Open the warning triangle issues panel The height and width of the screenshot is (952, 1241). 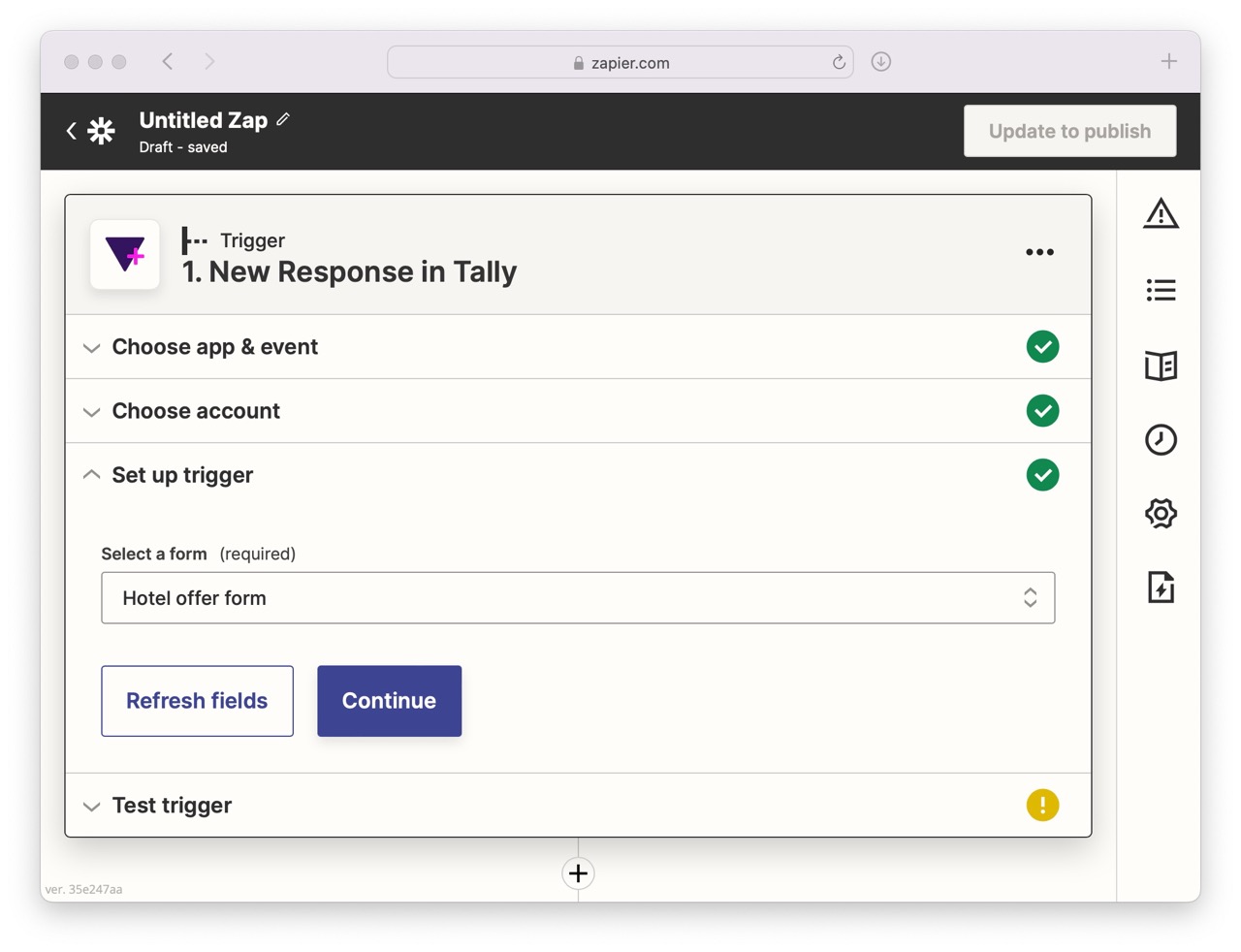pos(1161,213)
